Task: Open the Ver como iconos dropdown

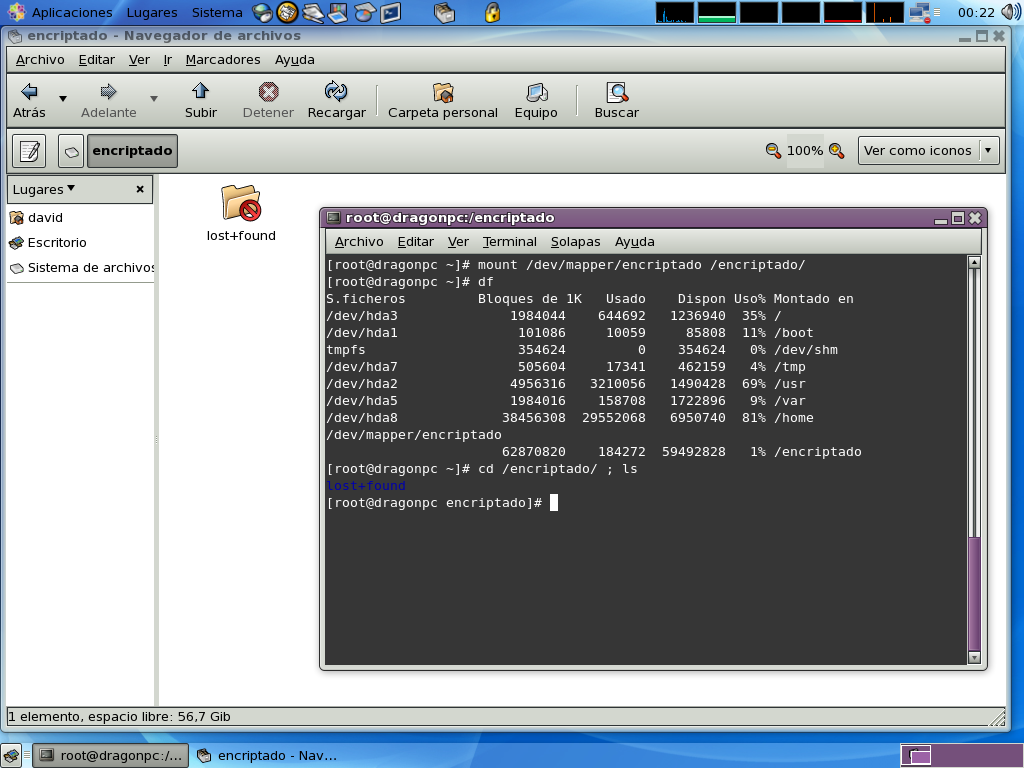Action: [928, 151]
